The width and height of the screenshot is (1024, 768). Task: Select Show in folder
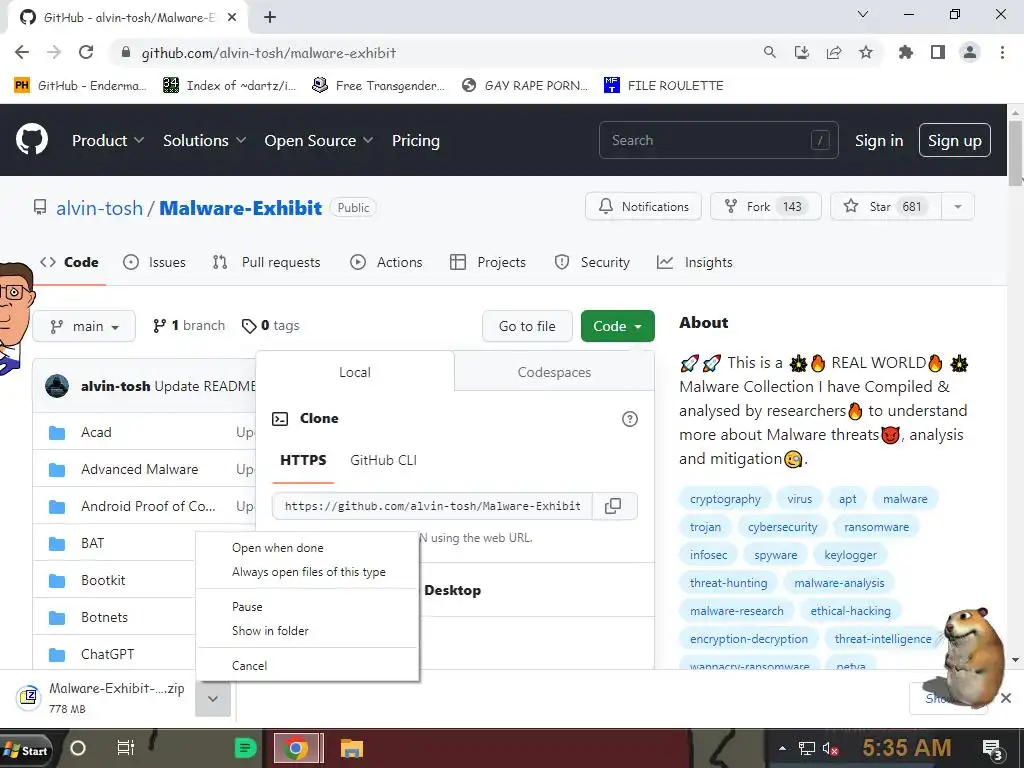tap(270, 631)
